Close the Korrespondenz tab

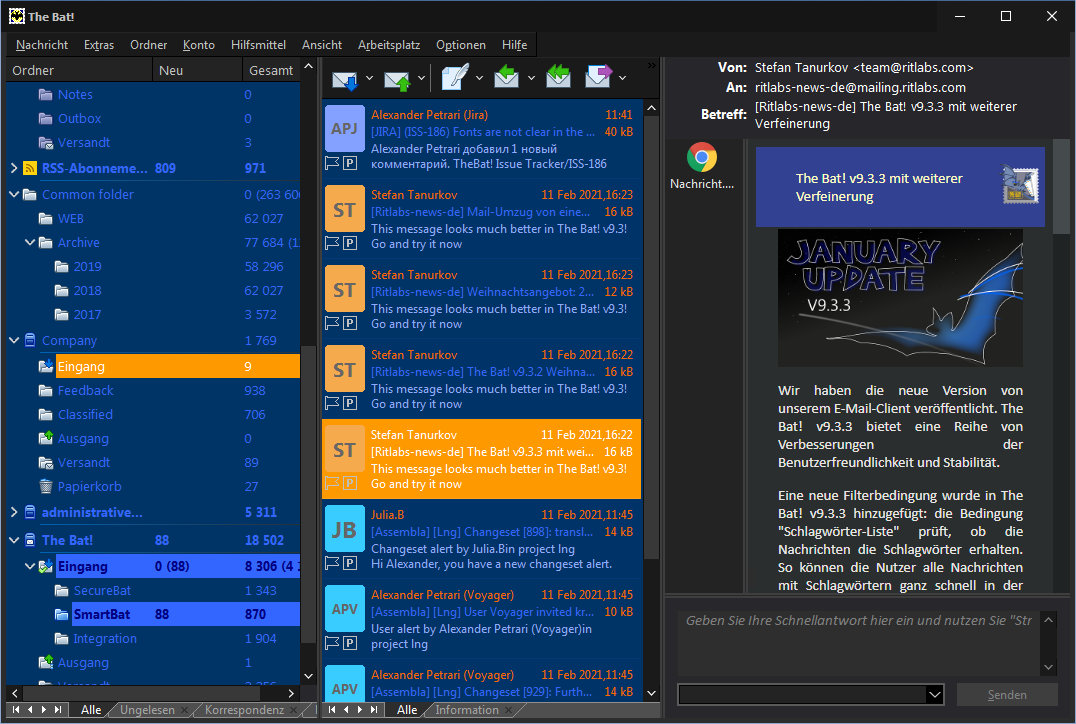(294, 710)
